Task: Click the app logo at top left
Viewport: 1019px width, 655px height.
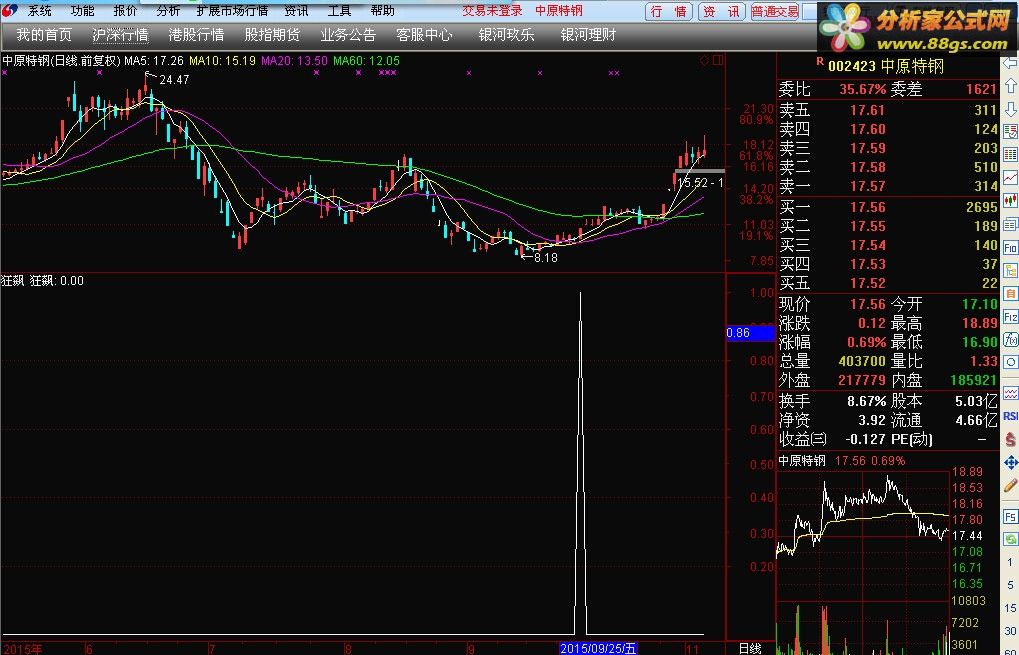Action: click(x=9, y=10)
